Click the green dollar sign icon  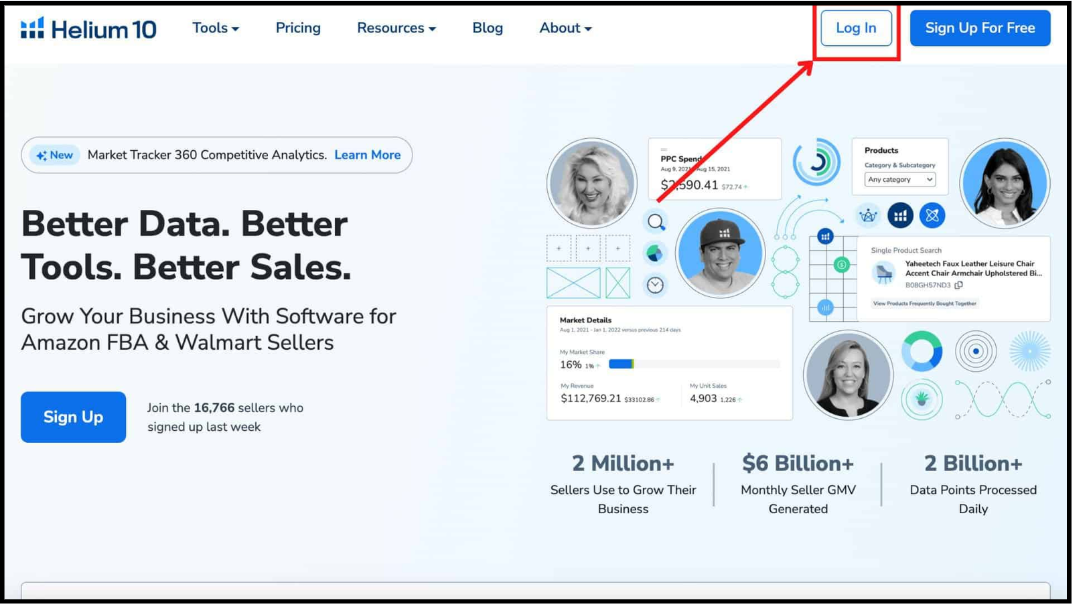(x=842, y=265)
